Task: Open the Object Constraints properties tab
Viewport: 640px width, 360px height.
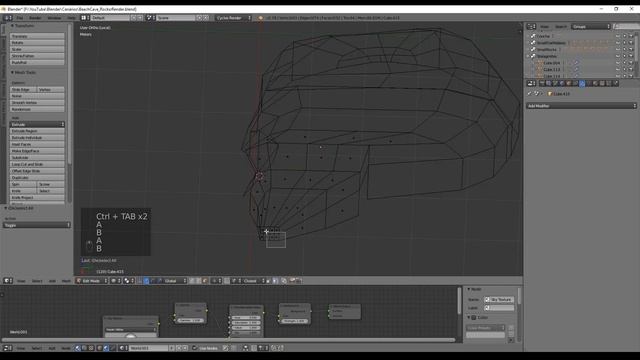Action: (x=575, y=83)
